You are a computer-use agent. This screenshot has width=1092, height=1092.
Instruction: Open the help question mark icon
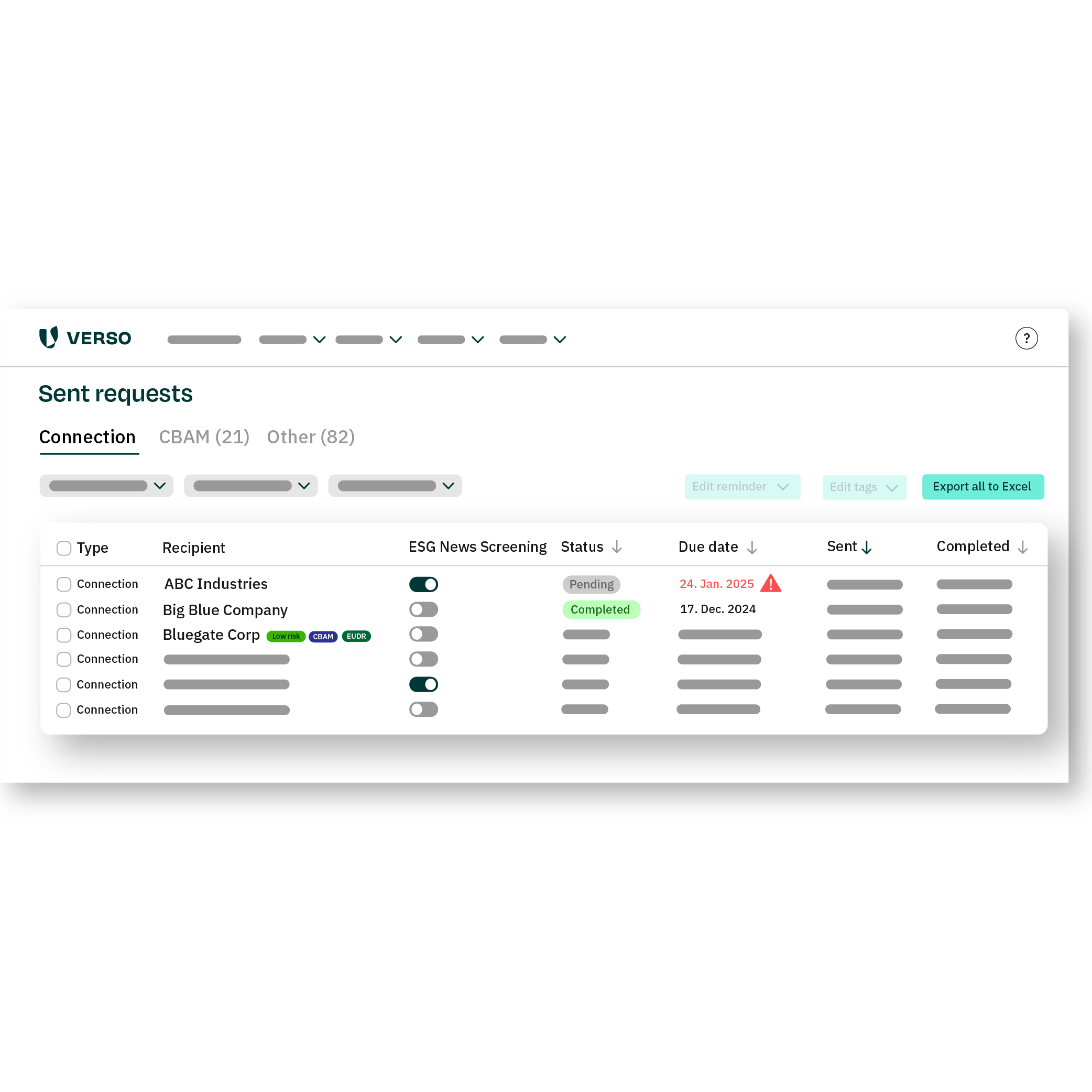tap(1027, 338)
